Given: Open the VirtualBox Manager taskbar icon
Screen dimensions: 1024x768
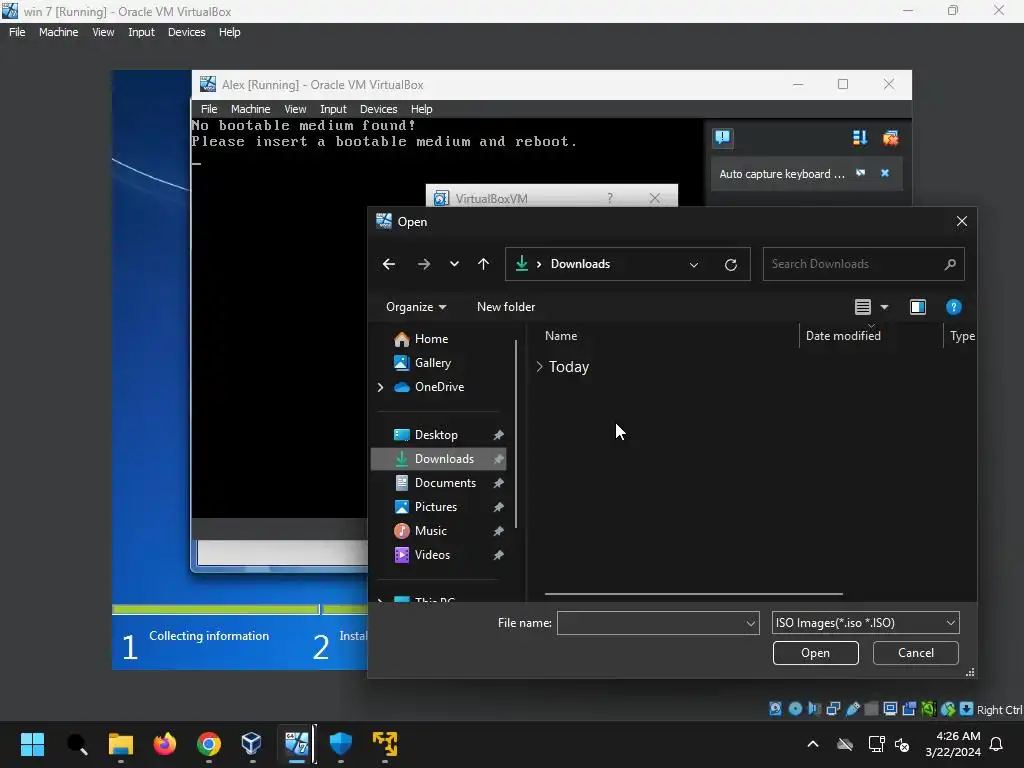Looking at the screenshot, I should tap(251, 744).
